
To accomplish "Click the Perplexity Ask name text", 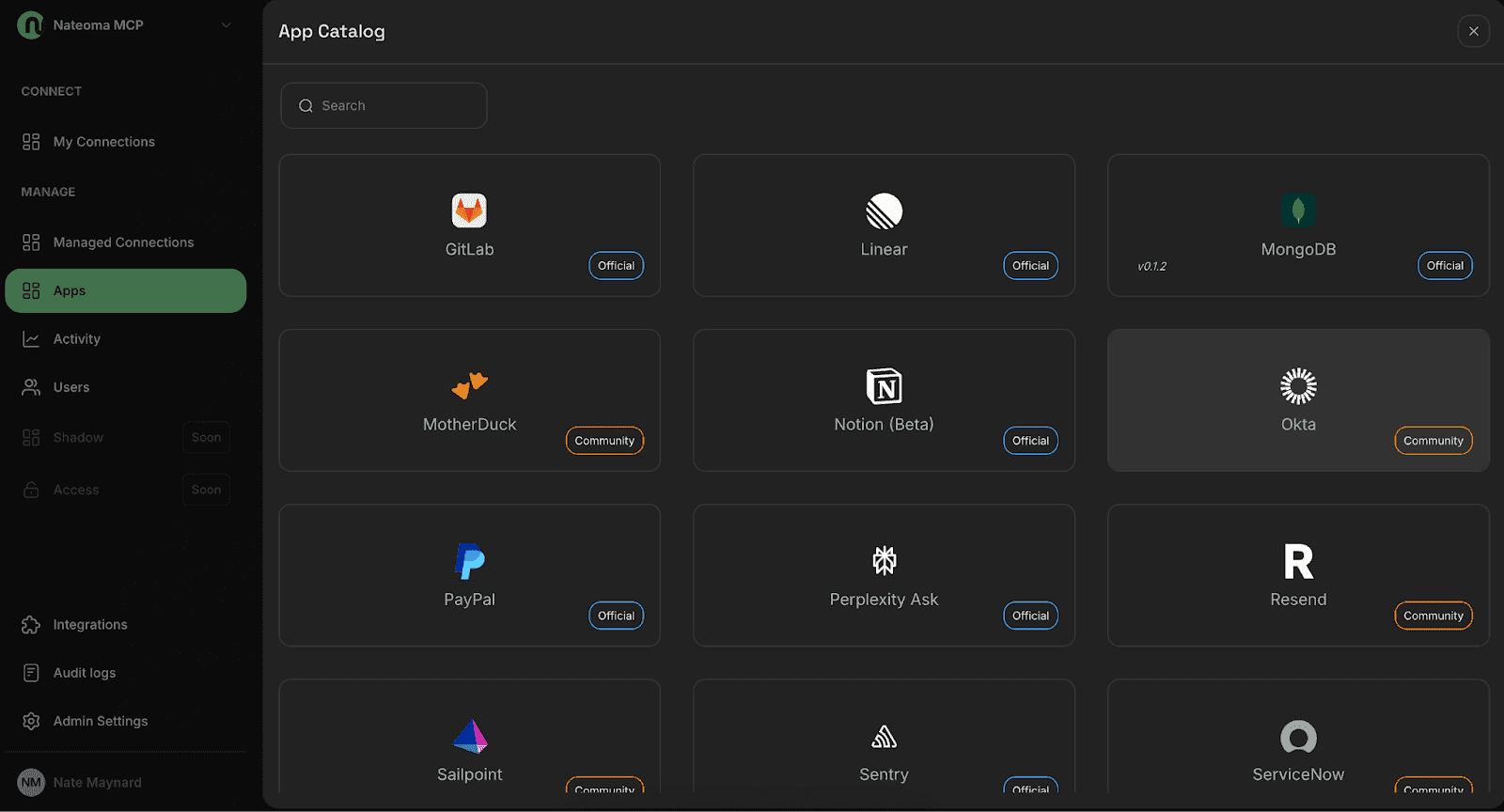I will click(884, 600).
